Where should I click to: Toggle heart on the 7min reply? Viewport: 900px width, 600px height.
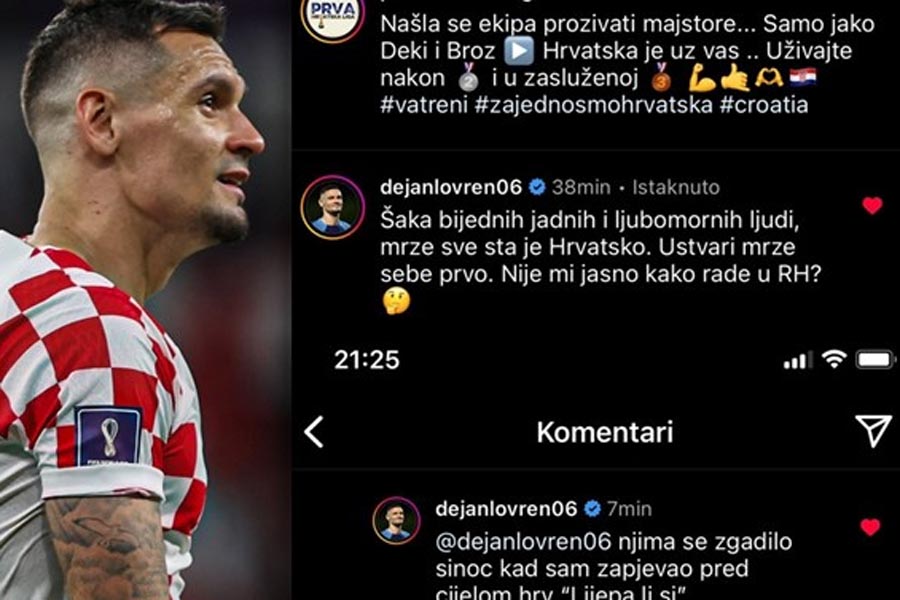coord(870,527)
